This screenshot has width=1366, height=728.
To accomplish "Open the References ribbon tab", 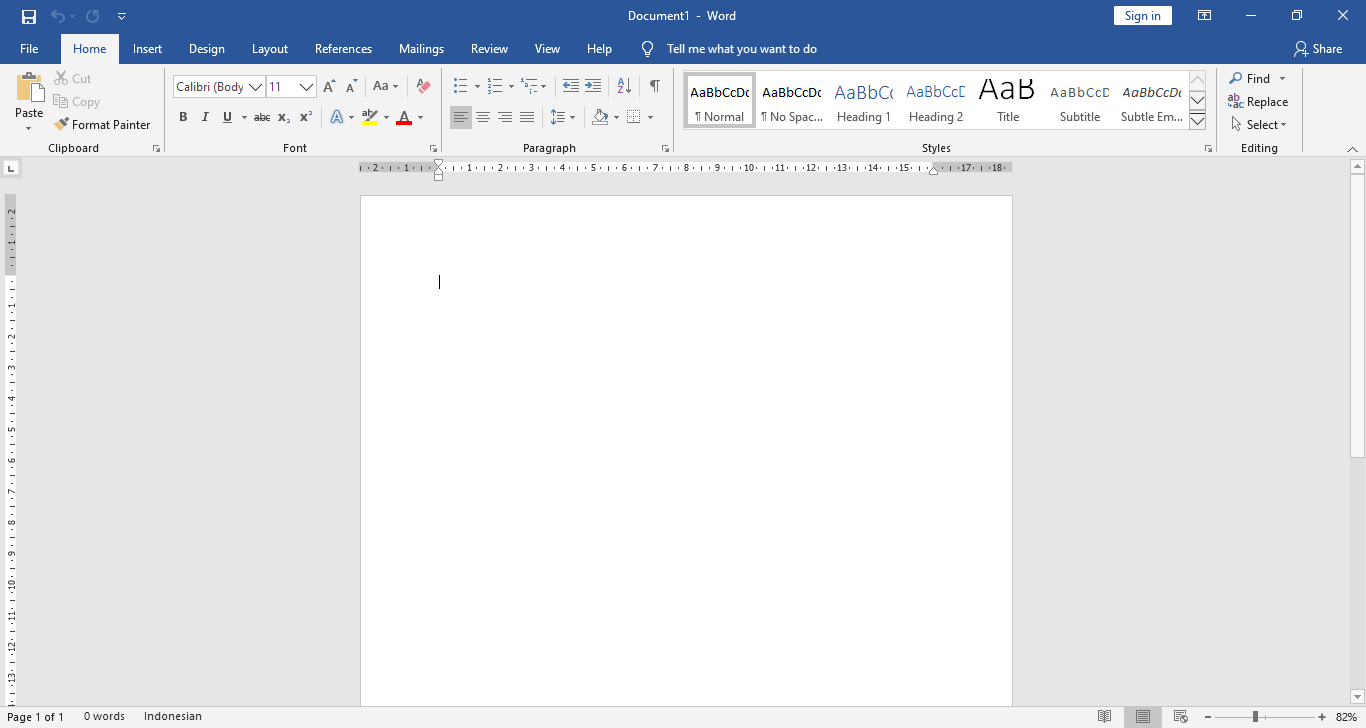I will 343,48.
